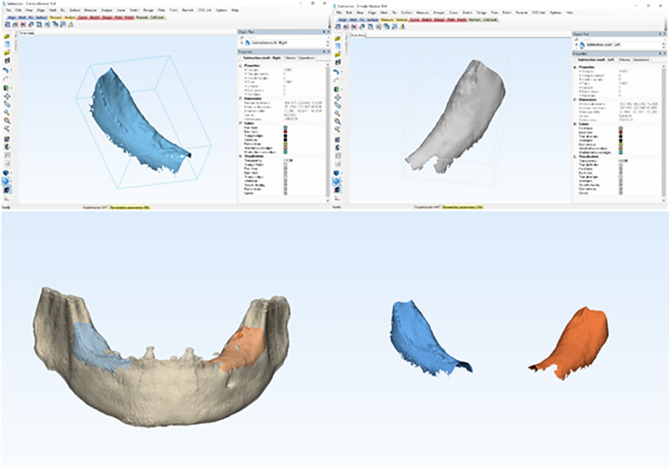Screen dimensions: 669x469
Task: Click the blue Front face color swatch in left panel
Action: pyautogui.click(x=285, y=128)
